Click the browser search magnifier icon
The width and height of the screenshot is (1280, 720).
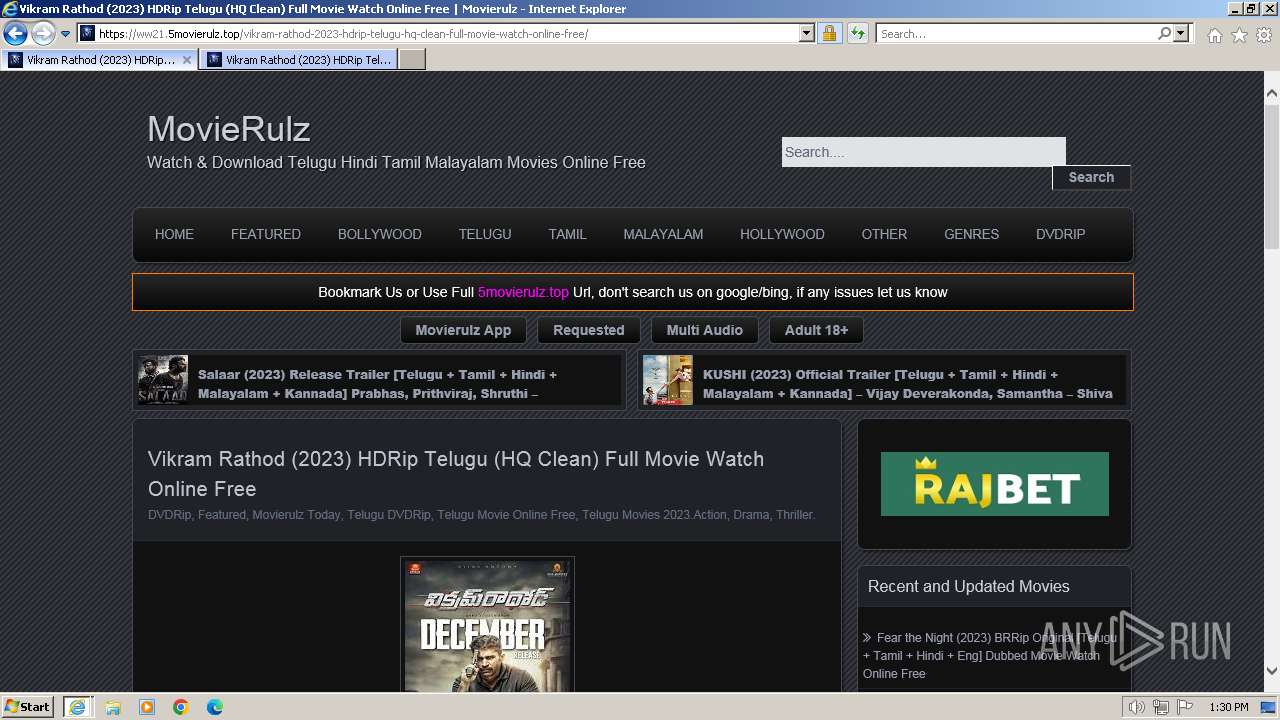[1164, 34]
